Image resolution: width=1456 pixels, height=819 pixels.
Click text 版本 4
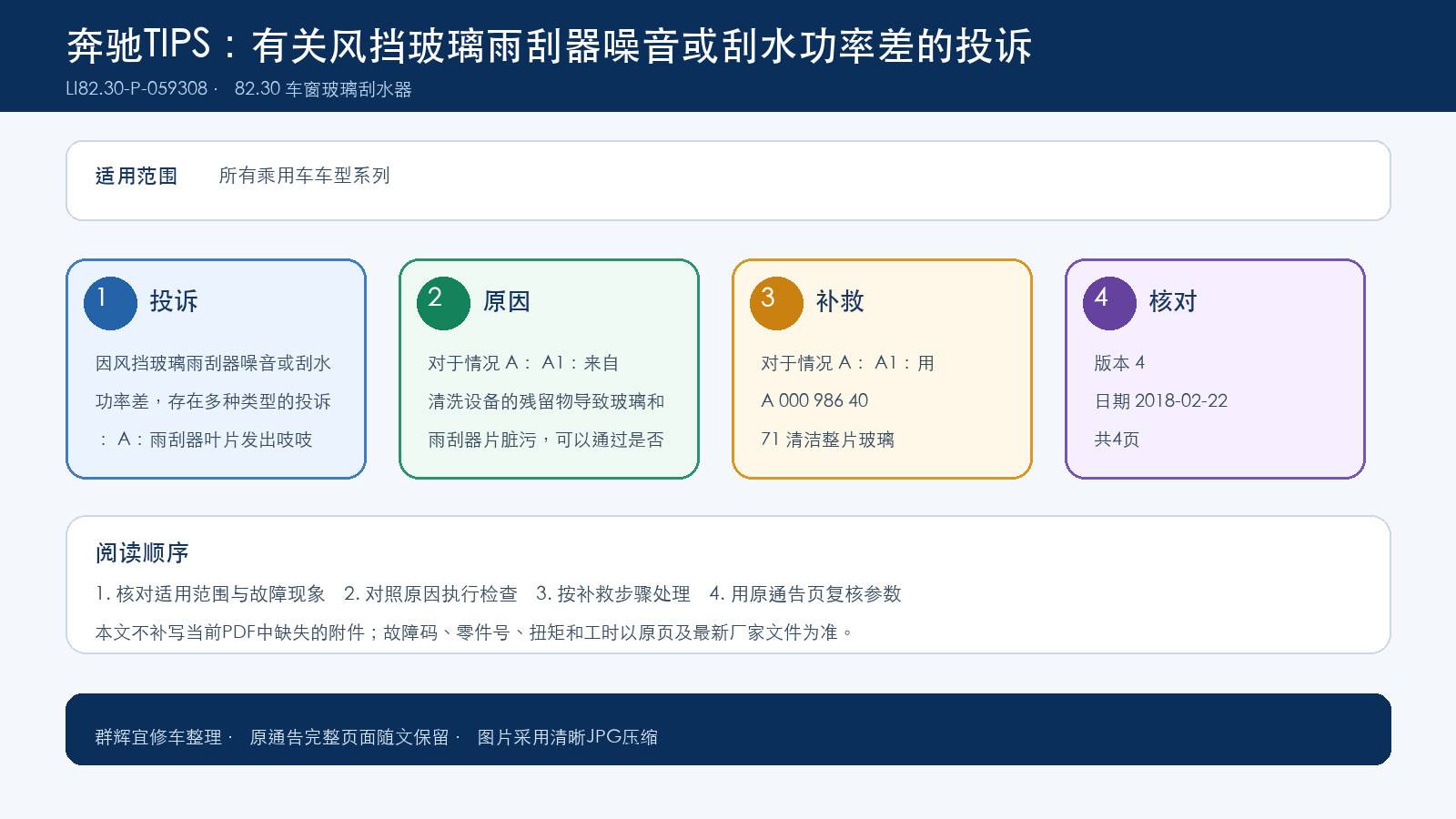point(1119,363)
